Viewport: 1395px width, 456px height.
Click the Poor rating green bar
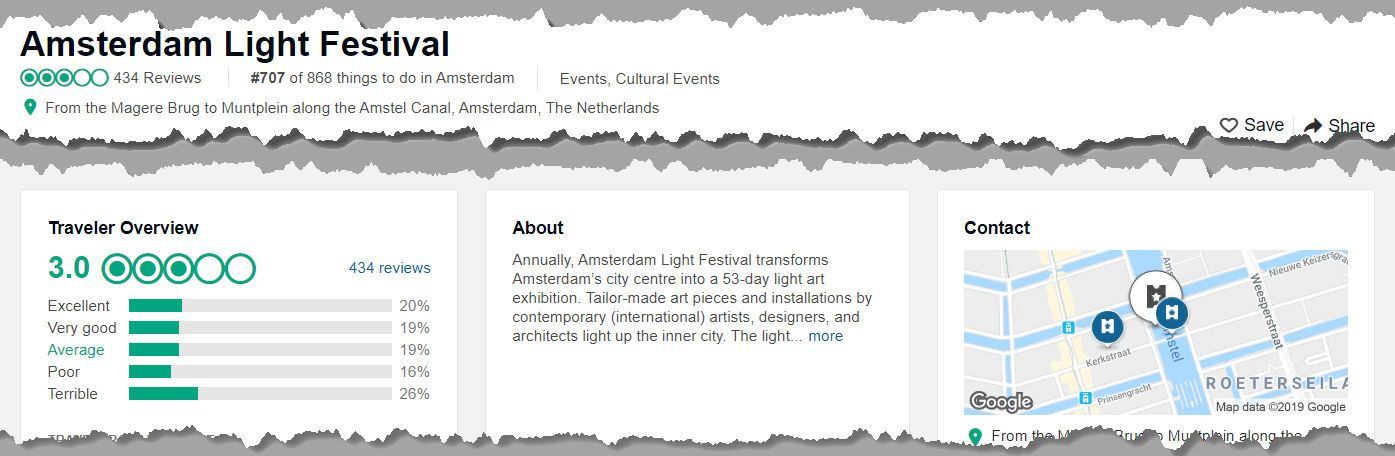tap(150, 372)
